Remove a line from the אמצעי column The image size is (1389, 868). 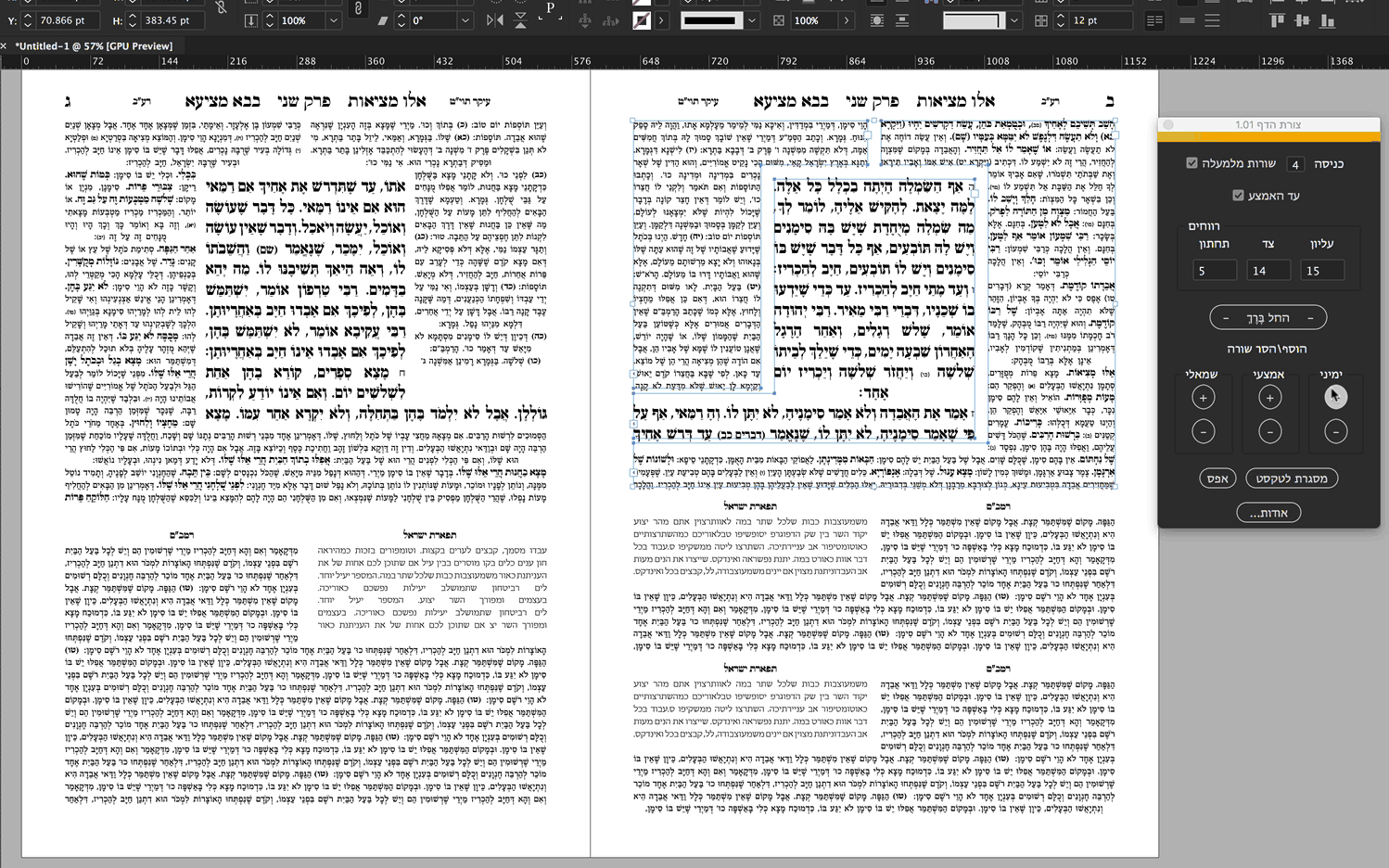pyautogui.click(x=1269, y=432)
